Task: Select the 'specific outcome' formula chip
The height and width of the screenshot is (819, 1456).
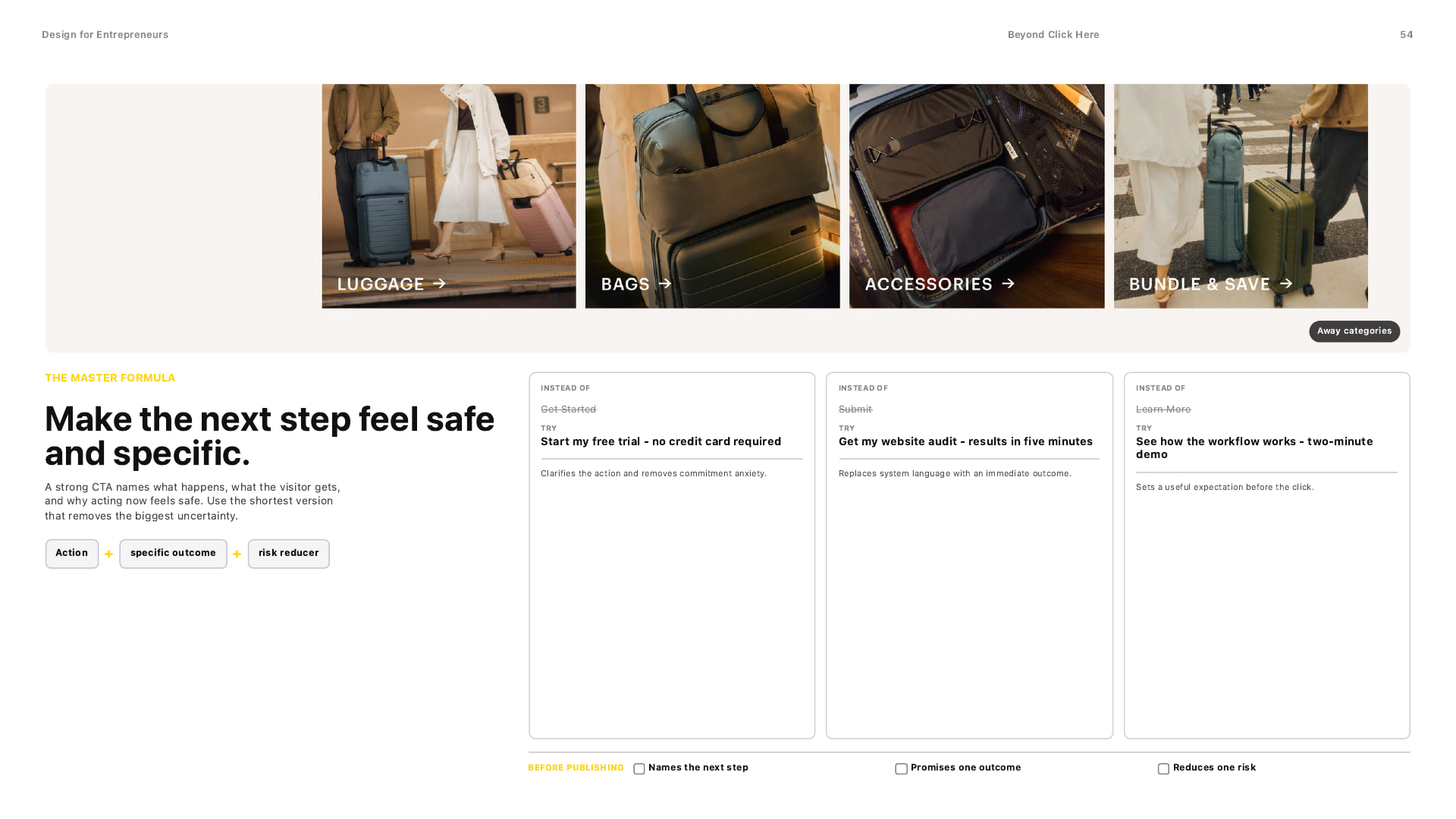Action: (173, 554)
